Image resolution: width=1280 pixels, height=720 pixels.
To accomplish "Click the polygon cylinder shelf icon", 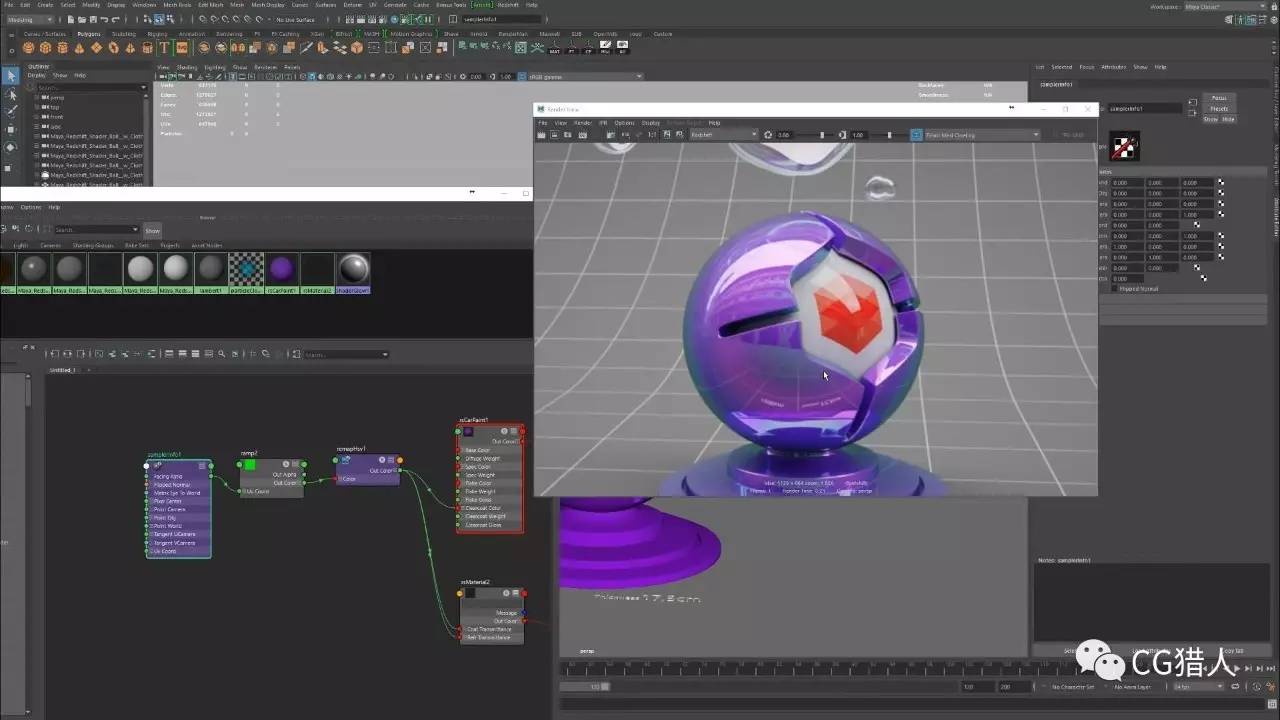I will point(63,47).
